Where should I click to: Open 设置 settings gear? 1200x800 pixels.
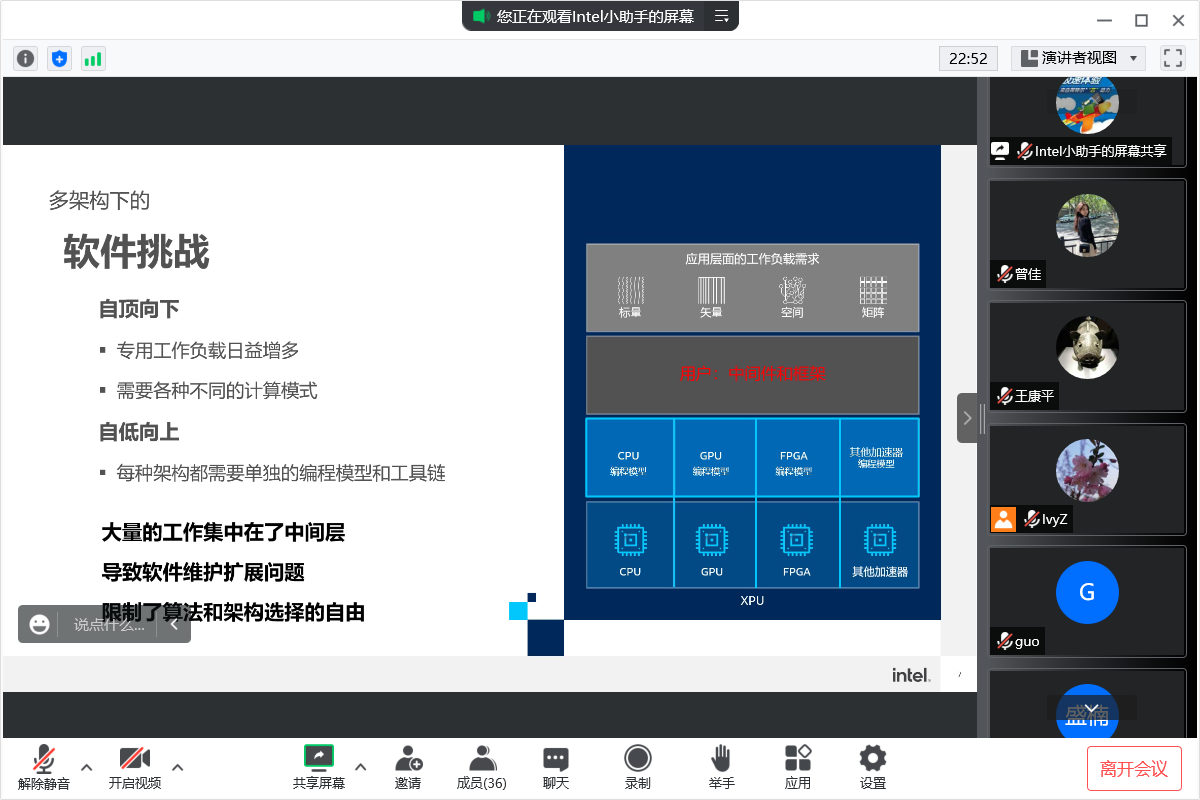coord(873,767)
